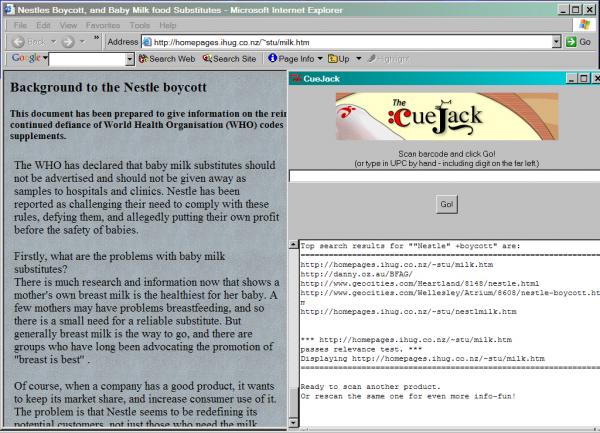Click the Up folder toolbar button

pos(346,60)
